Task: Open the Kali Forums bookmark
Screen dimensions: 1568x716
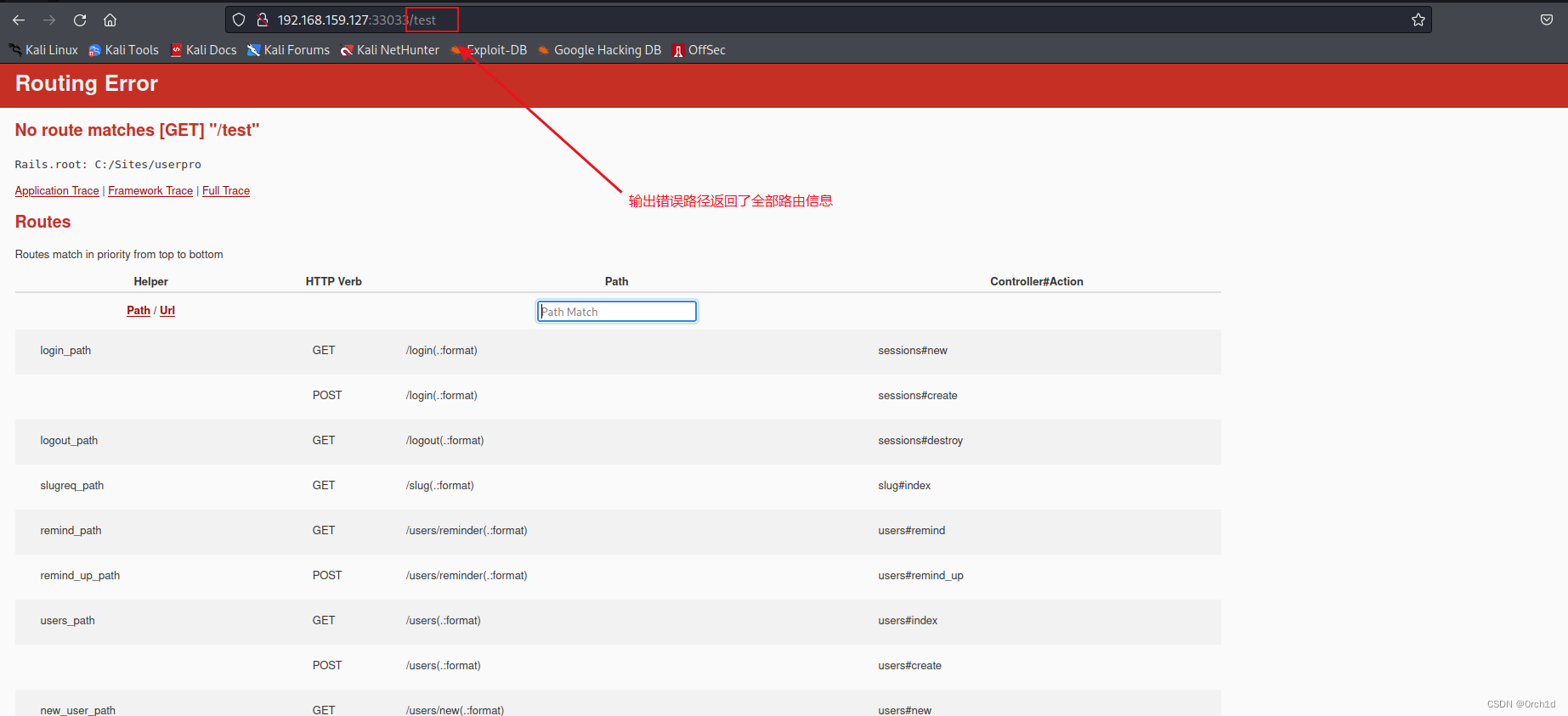Action: coord(288,50)
